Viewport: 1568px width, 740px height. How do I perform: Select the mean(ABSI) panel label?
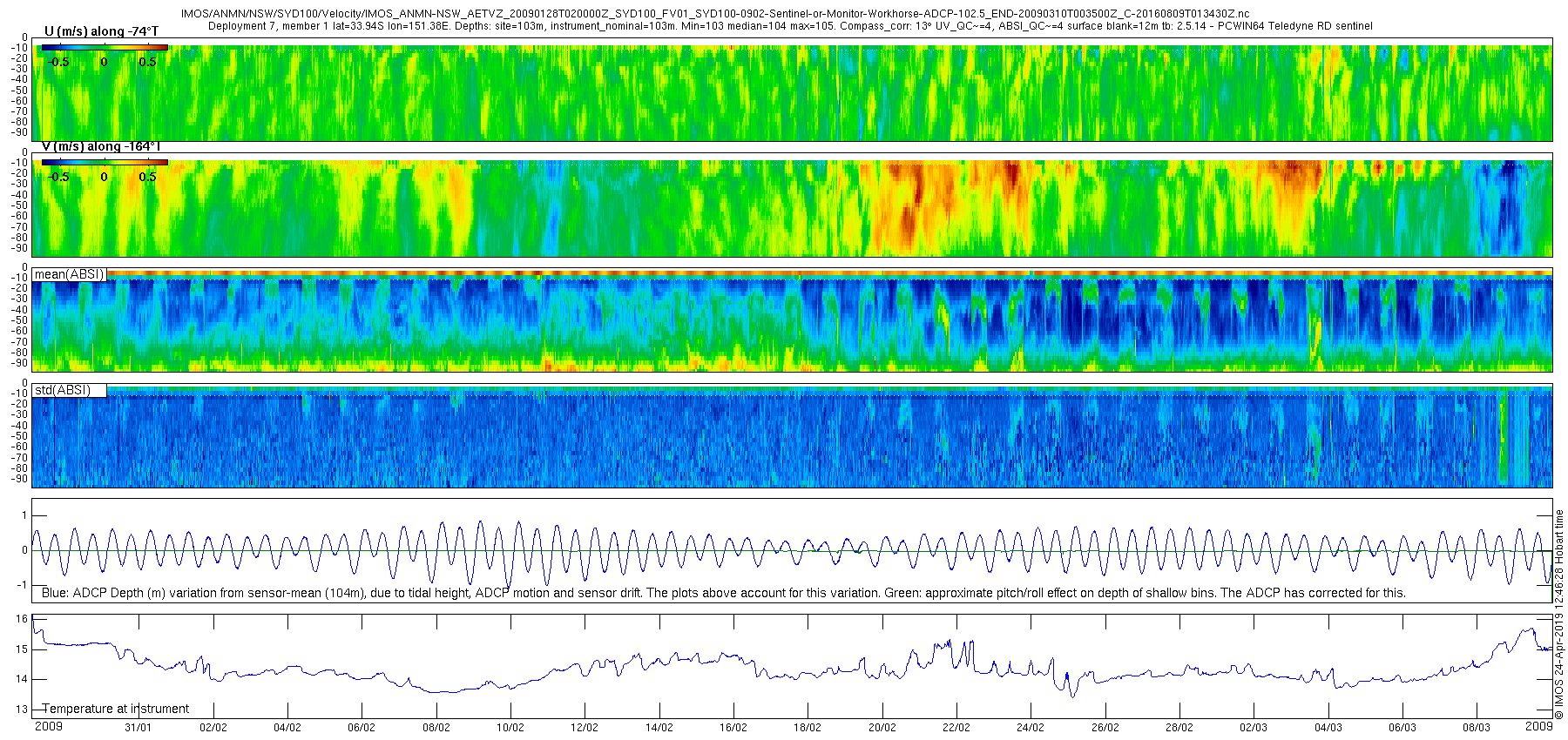point(69,274)
